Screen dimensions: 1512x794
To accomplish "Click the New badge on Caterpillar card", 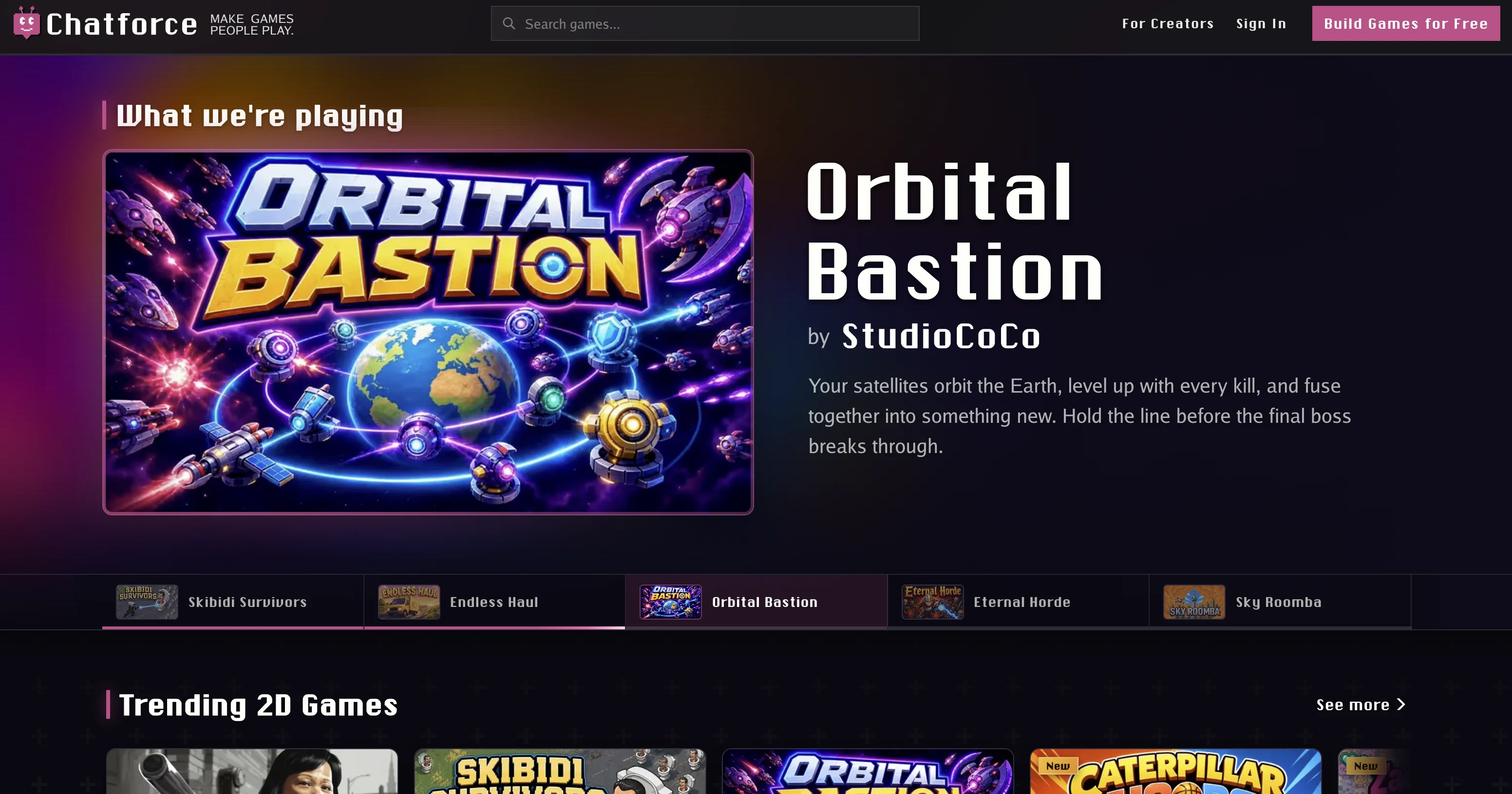I will (x=1058, y=766).
